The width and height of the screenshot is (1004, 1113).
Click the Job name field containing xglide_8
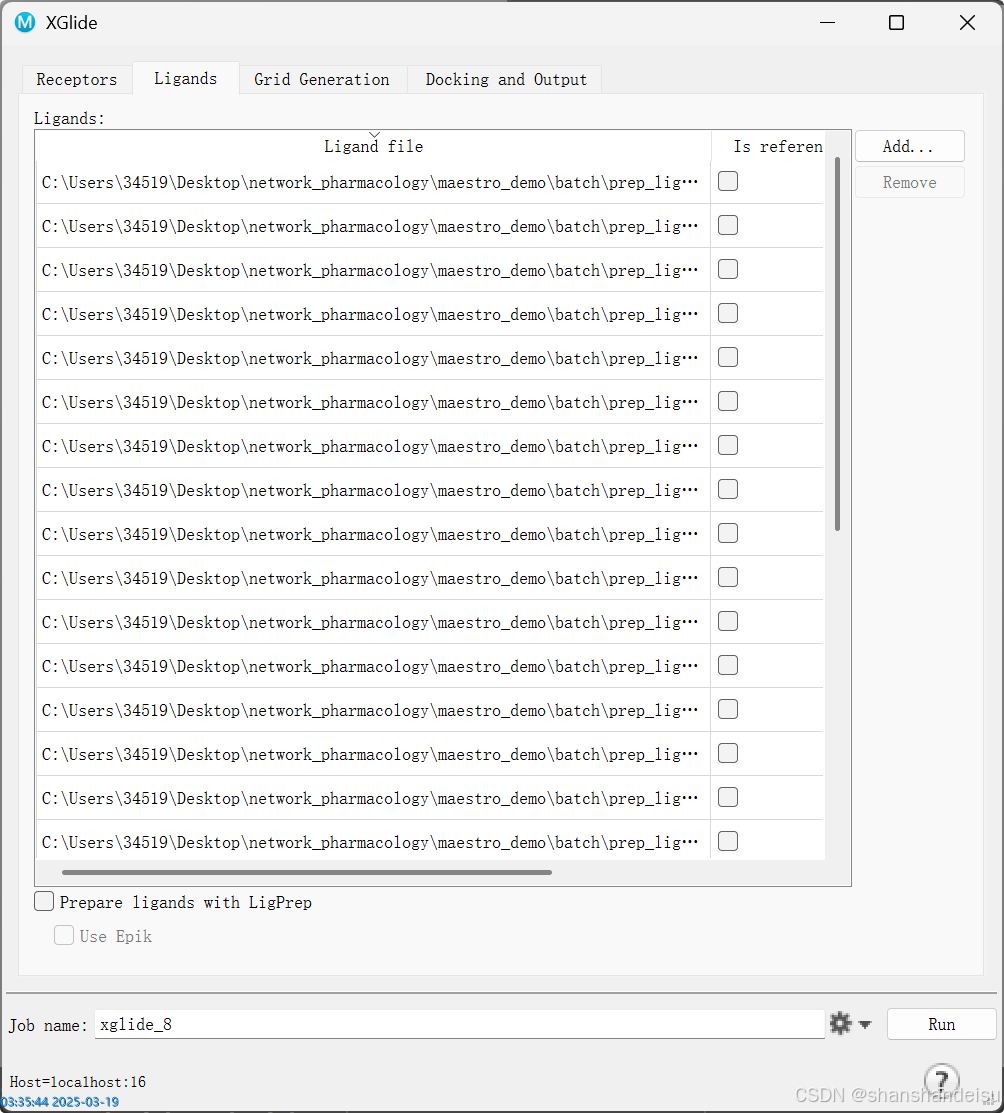[x=459, y=1024]
